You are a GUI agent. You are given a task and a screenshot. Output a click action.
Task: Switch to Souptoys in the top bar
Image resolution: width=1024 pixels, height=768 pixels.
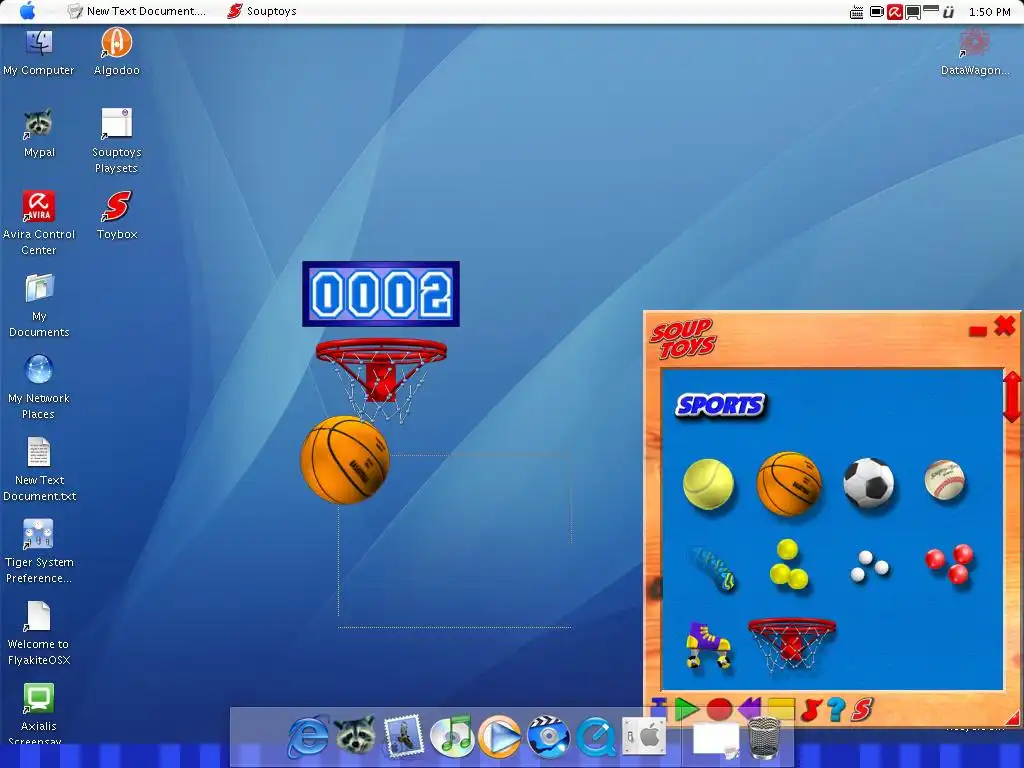click(x=262, y=11)
